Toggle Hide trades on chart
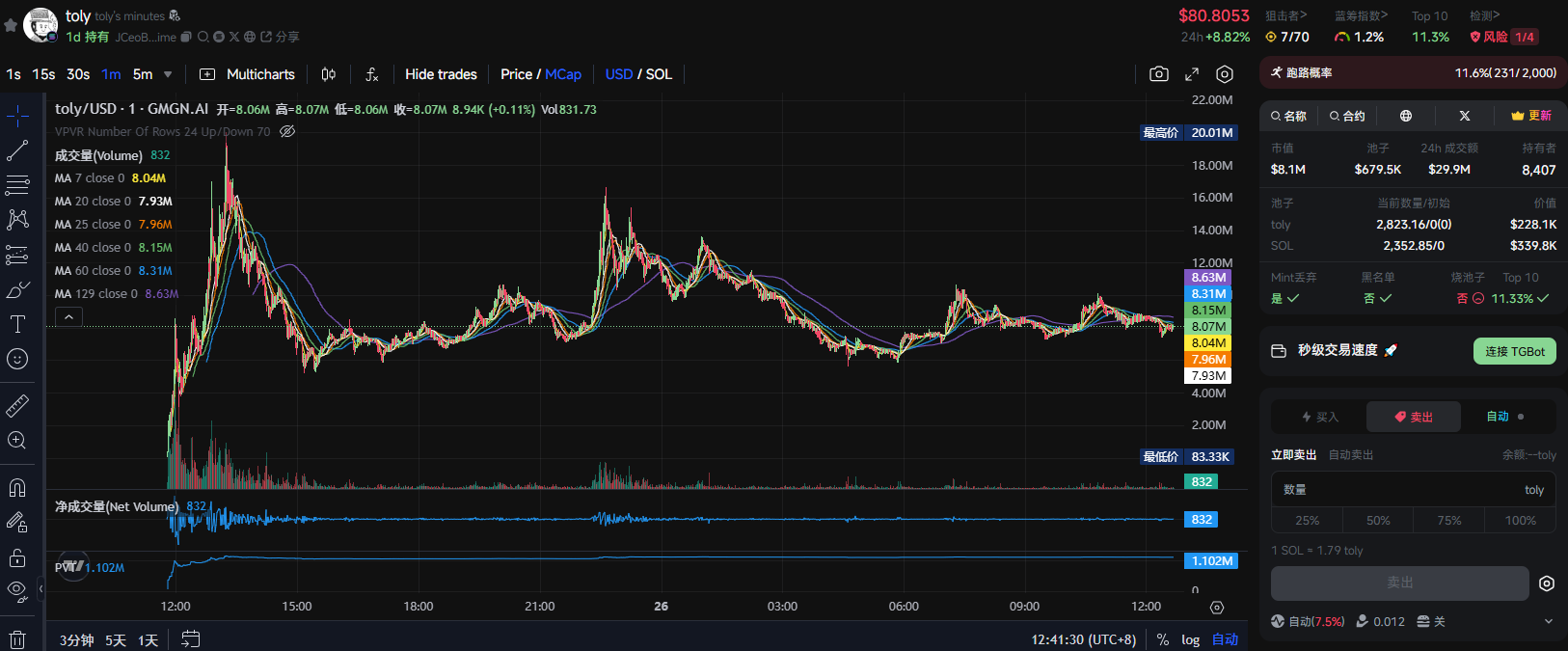 click(441, 74)
